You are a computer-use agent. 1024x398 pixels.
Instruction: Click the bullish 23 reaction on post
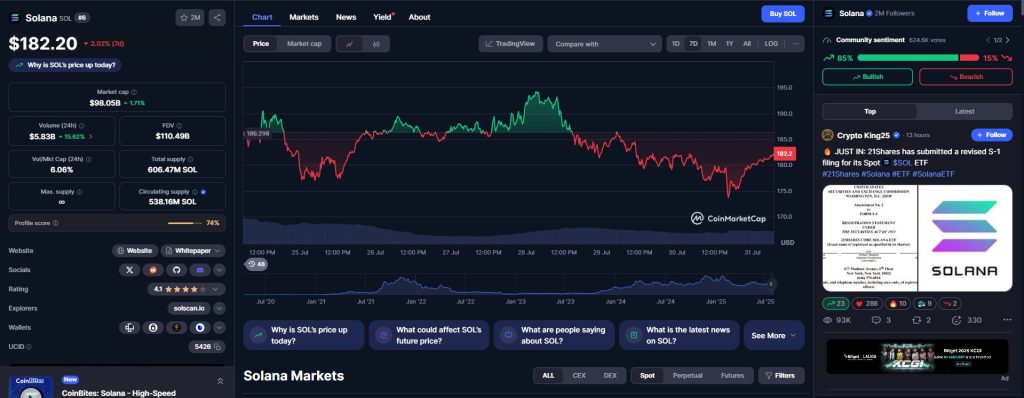tap(836, 303)
